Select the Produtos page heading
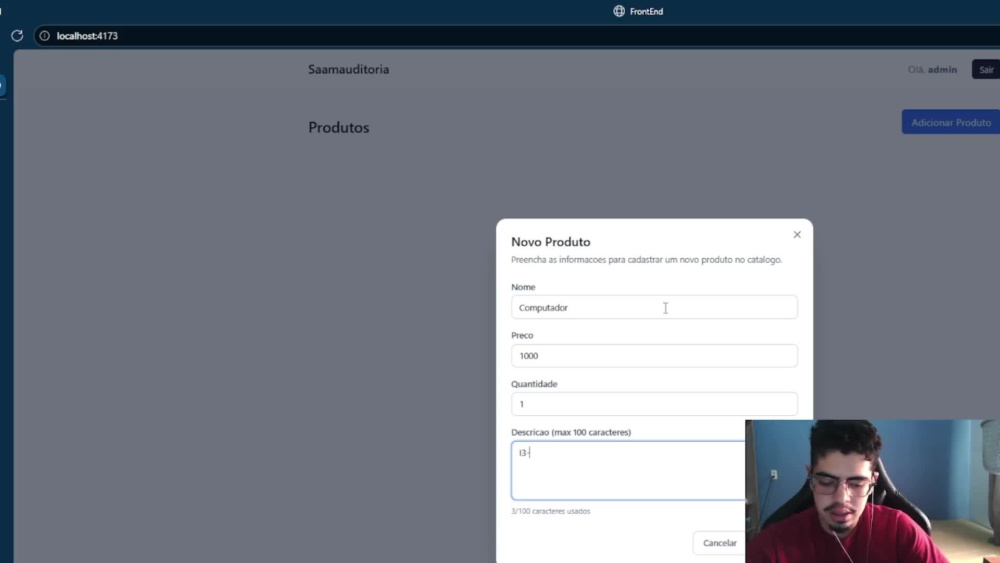Screen dimensions: 1000x563 tap(339, 128)
